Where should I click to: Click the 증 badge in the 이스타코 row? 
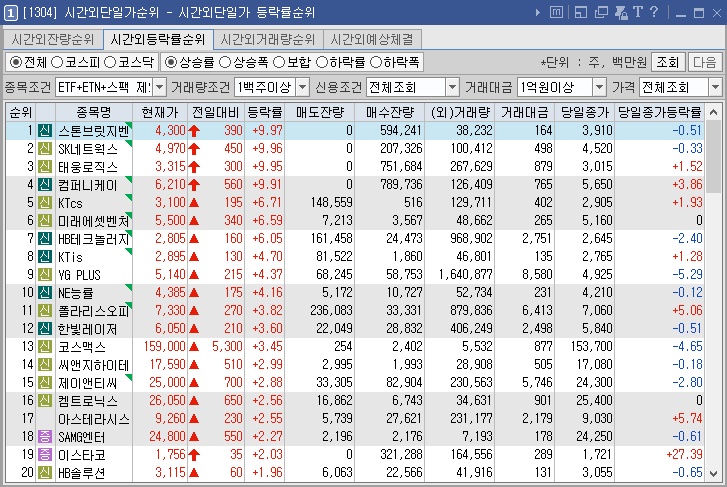[45, 455]
